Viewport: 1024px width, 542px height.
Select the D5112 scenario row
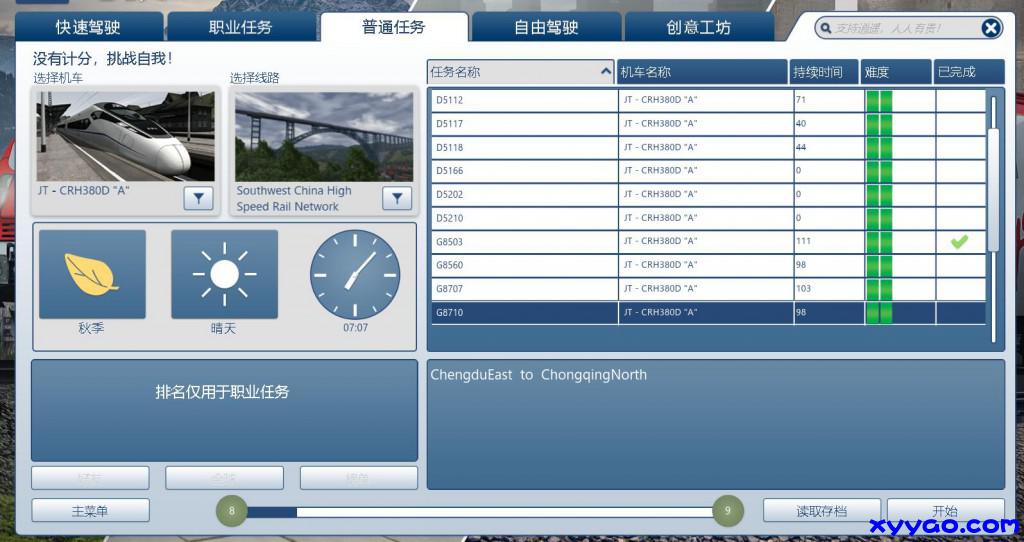[524, 100]
